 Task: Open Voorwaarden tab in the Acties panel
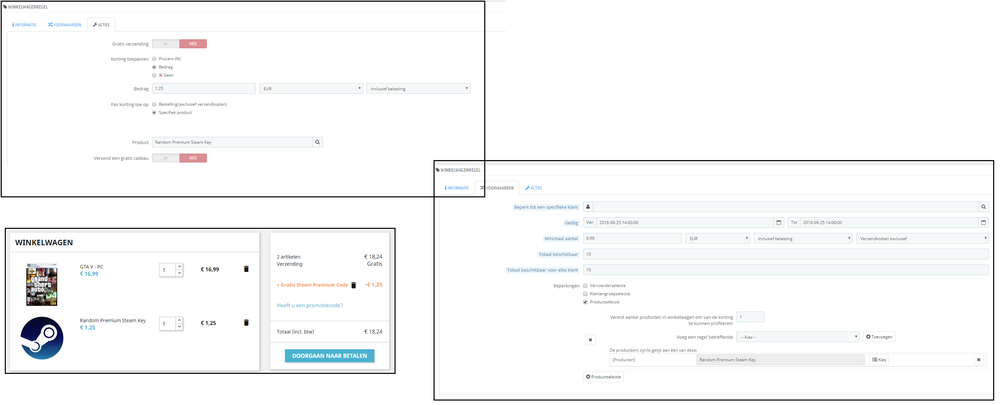coord(64,25)
